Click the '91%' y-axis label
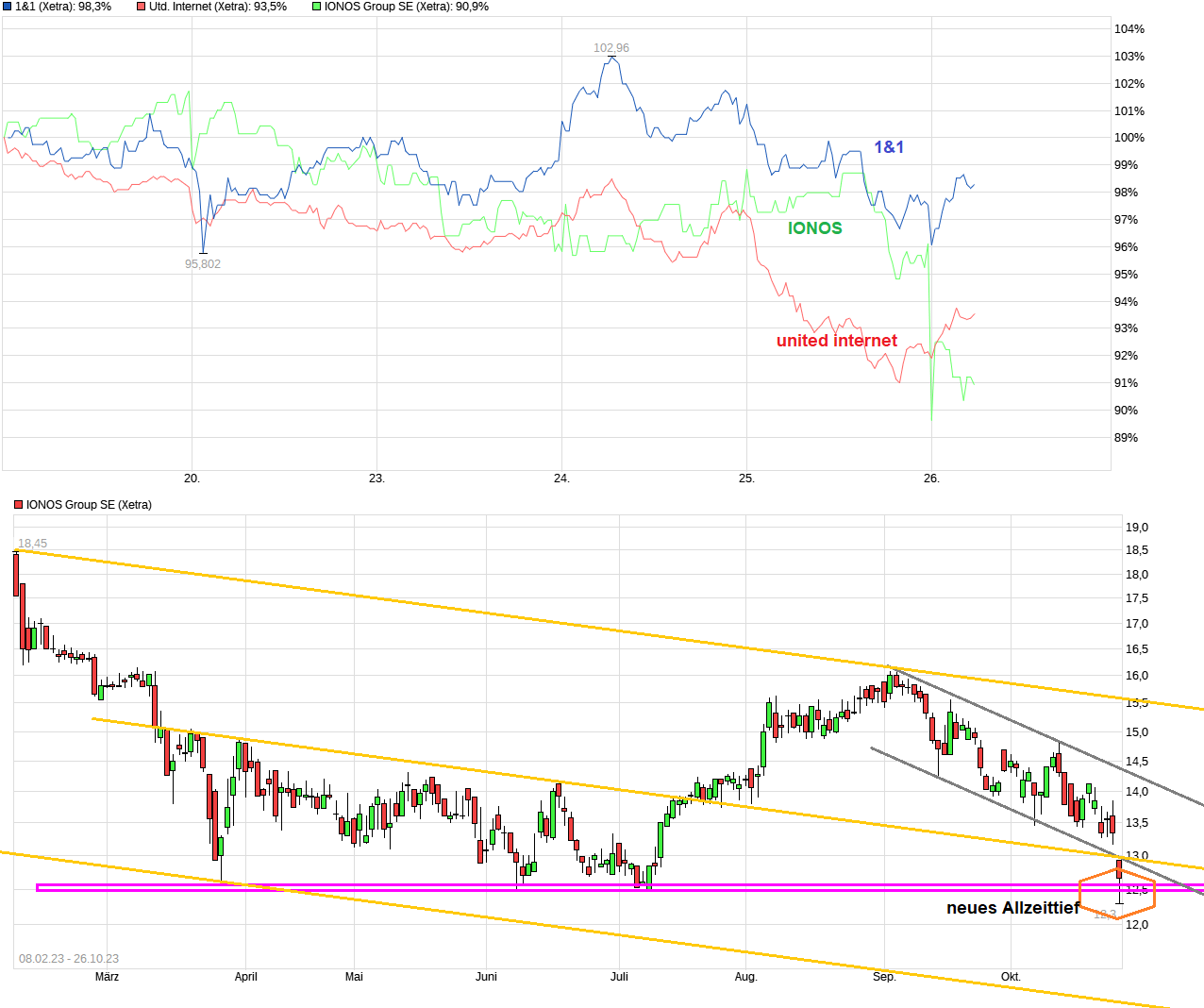 click(1127, 383)
